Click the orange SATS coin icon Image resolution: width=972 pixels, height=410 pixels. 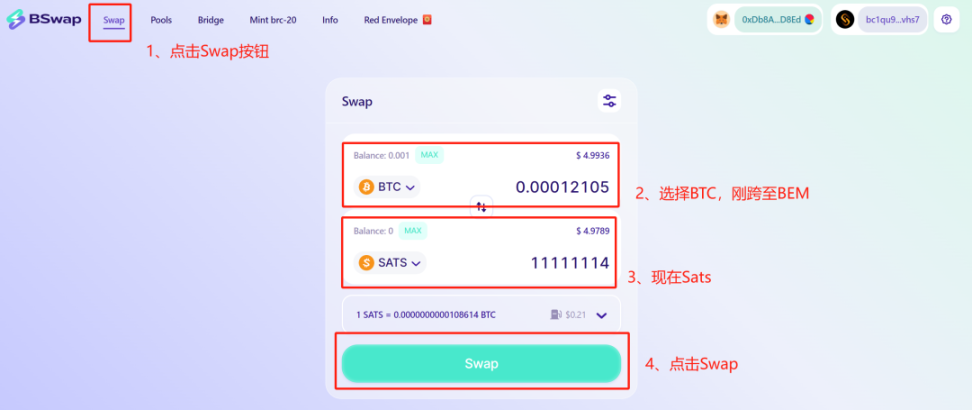click(x=366, y=262)
